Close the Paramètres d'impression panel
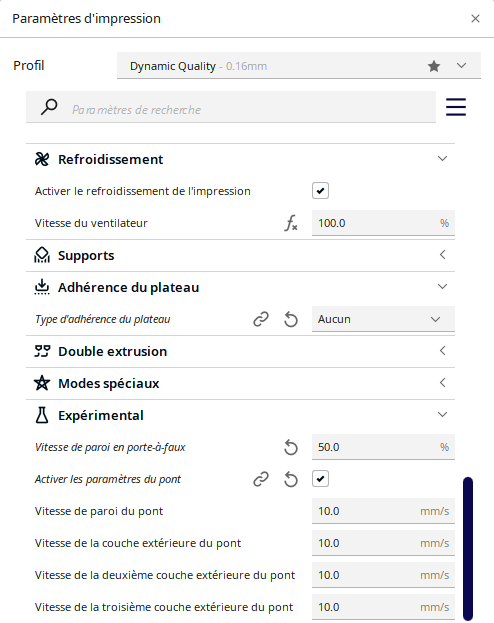 (475, 19)
